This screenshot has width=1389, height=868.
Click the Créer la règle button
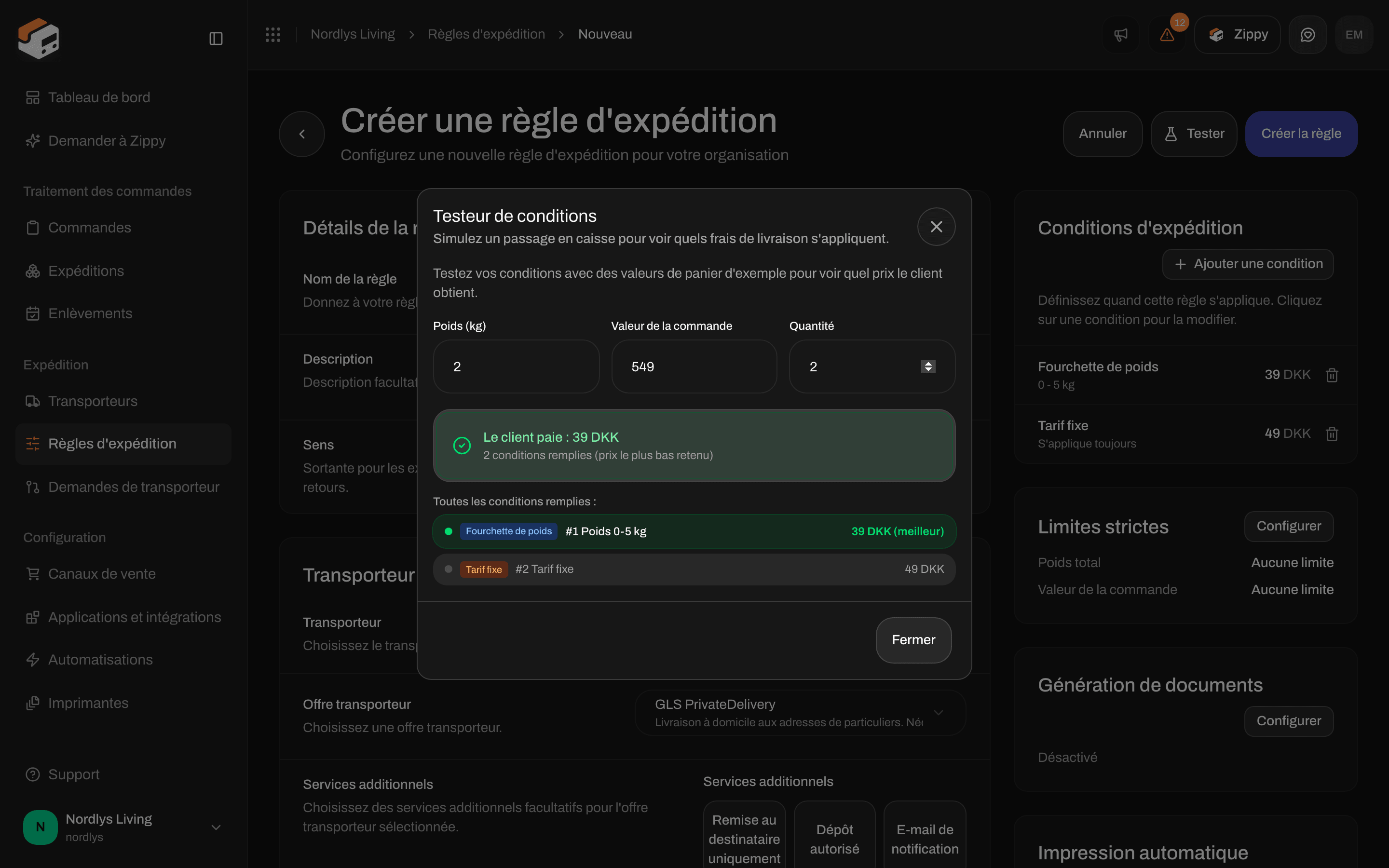1301,134
